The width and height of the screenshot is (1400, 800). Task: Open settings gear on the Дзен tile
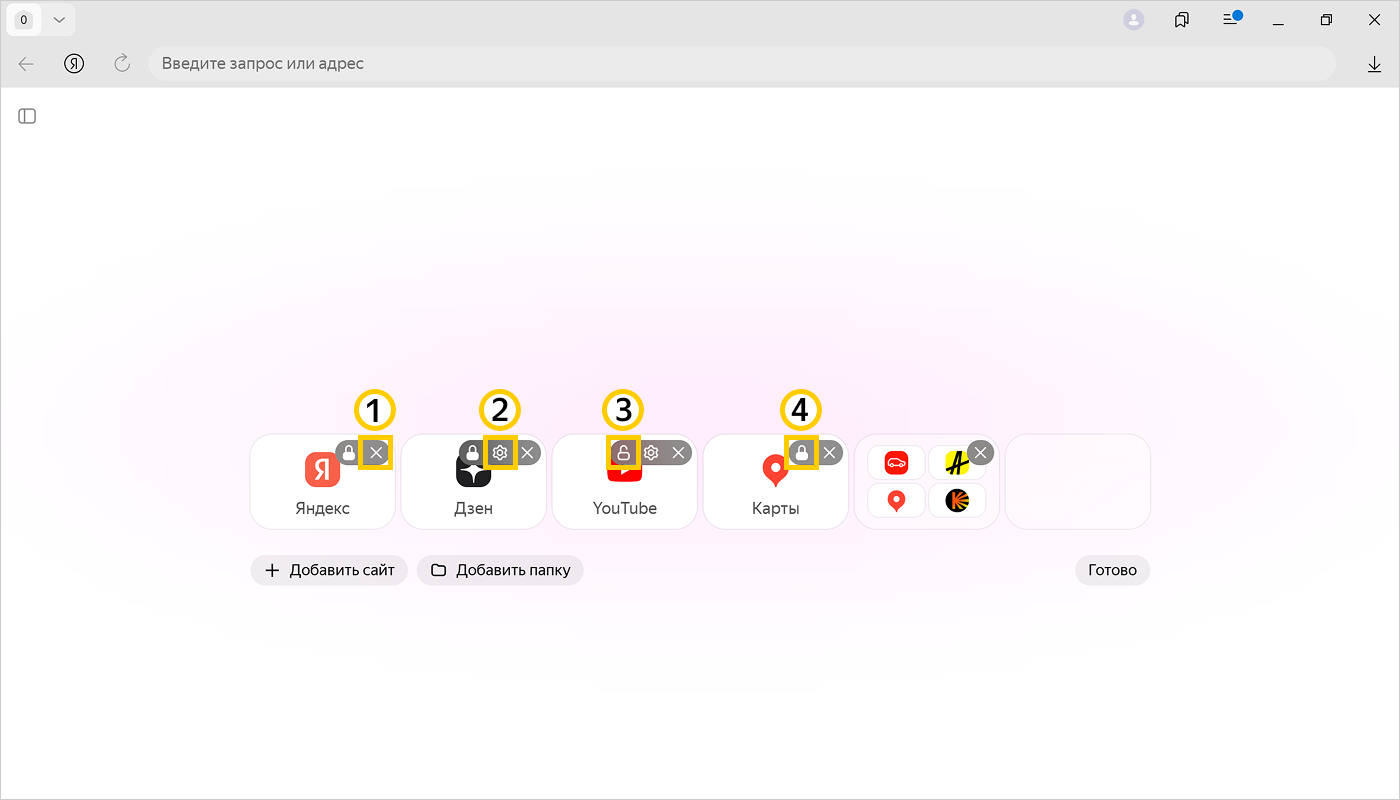[x=500, y=453]
